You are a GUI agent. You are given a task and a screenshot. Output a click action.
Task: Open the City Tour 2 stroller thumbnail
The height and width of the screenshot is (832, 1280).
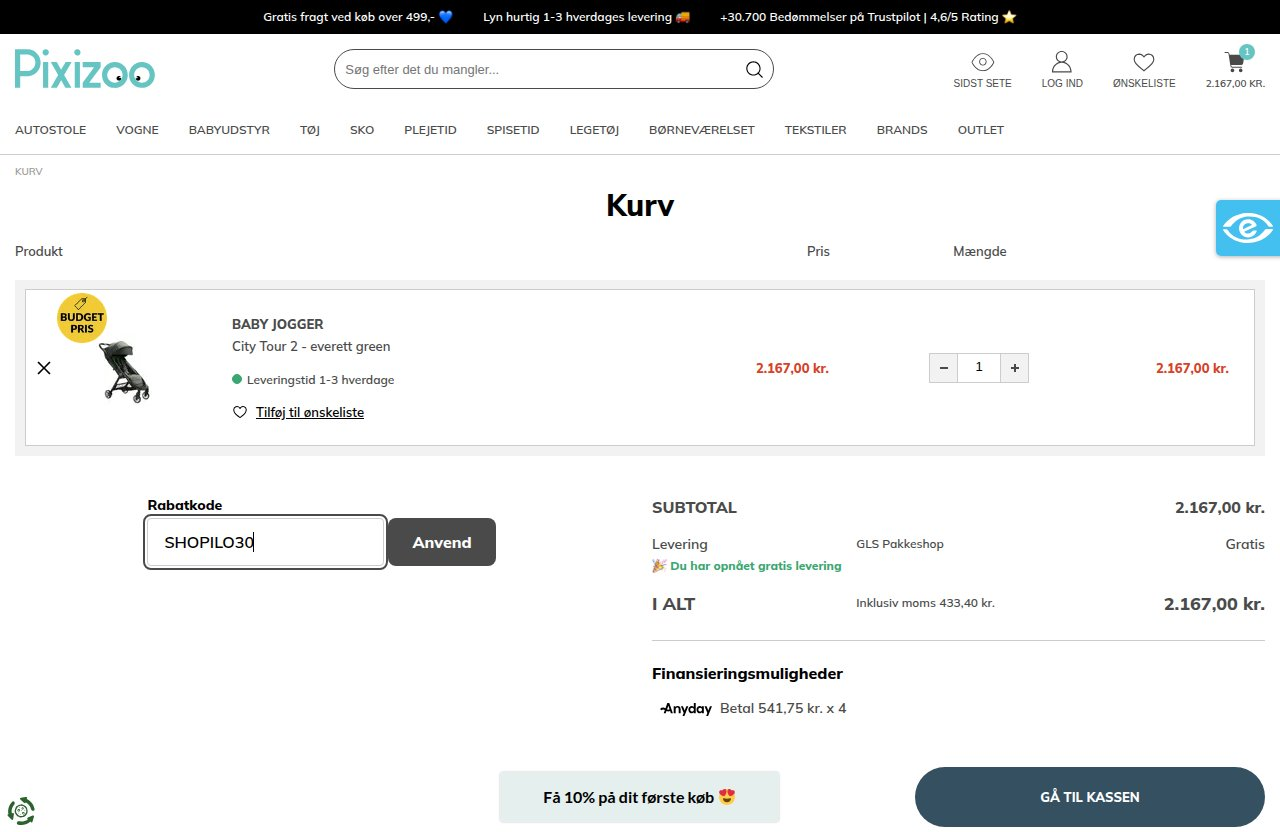[126, 370]
